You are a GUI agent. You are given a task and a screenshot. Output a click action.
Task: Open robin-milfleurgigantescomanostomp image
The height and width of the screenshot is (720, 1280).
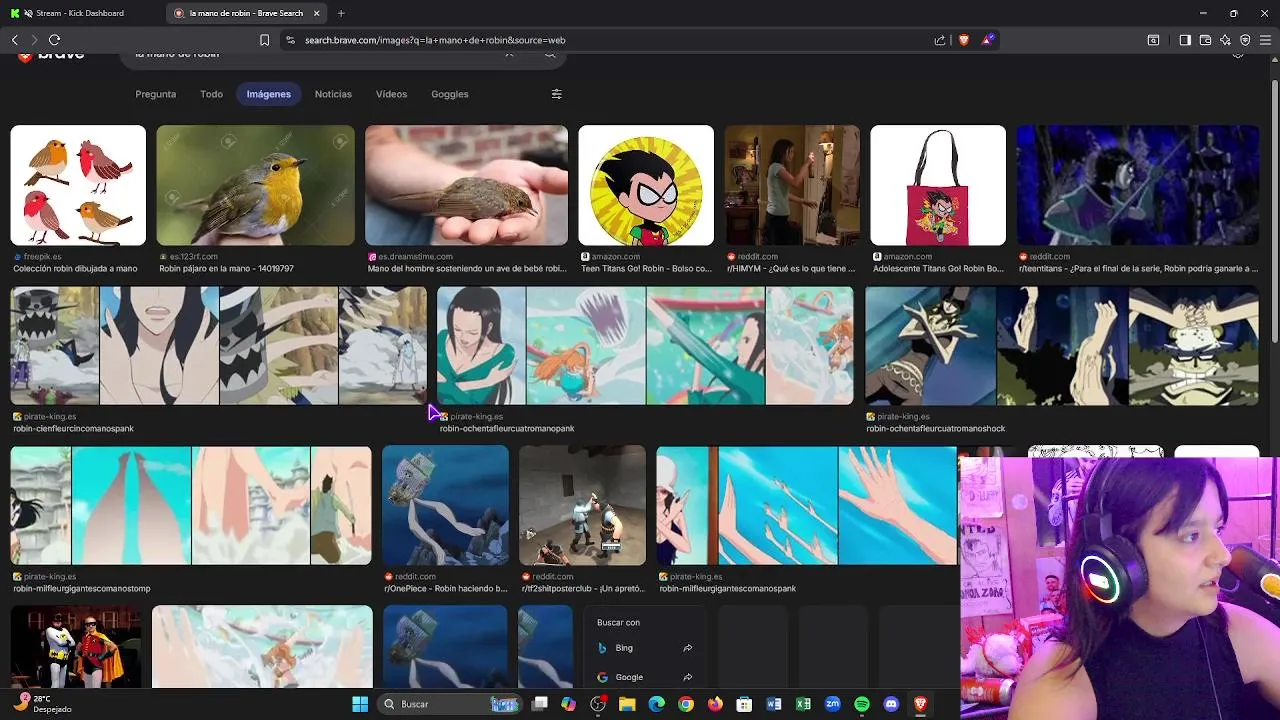[x=191, y=505]
